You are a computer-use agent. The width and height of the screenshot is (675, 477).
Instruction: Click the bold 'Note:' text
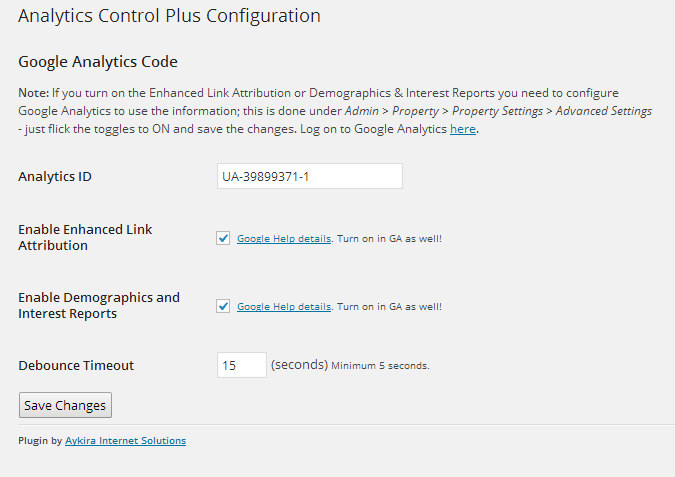pos(34,93)
